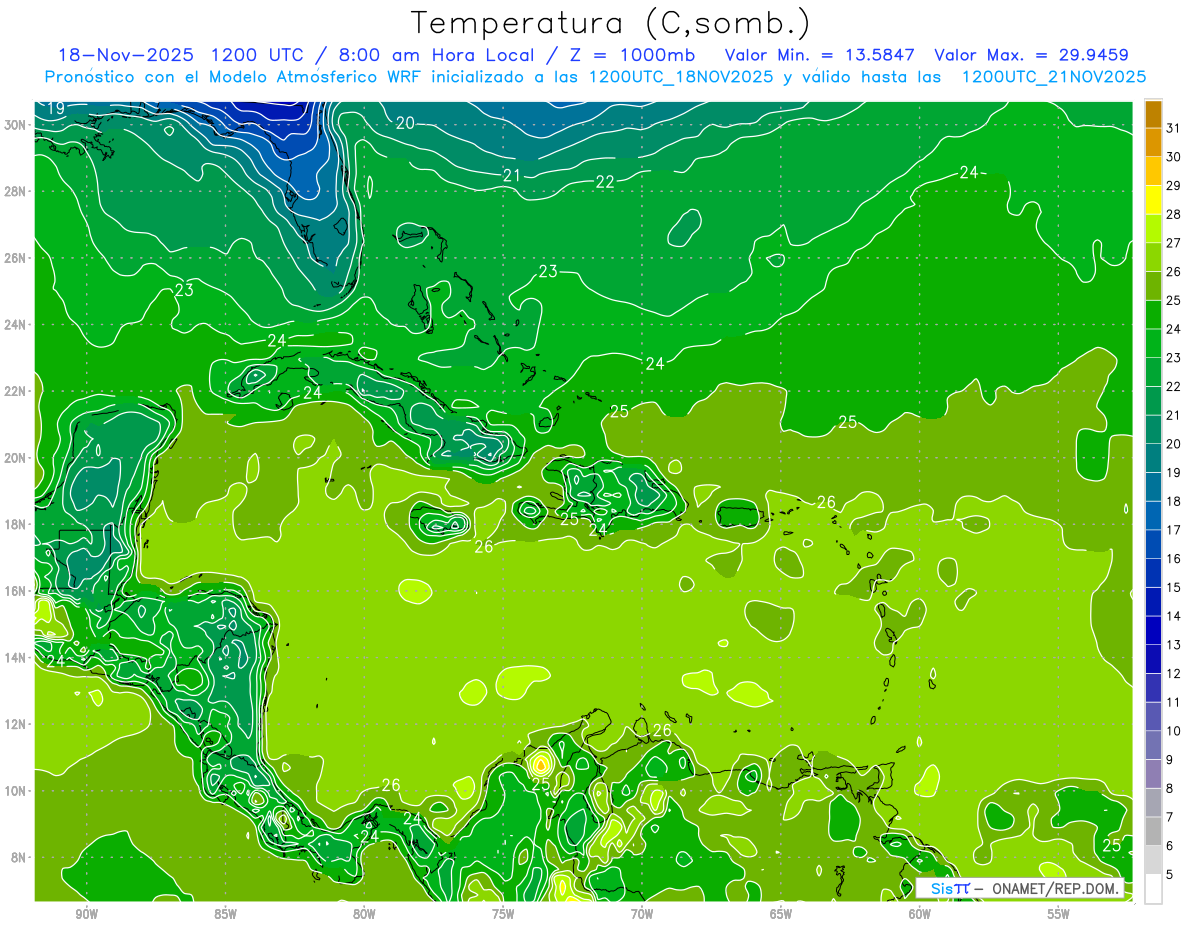
Task: Click the "11" label on the color legend
Action: [x=1173, y=701]
